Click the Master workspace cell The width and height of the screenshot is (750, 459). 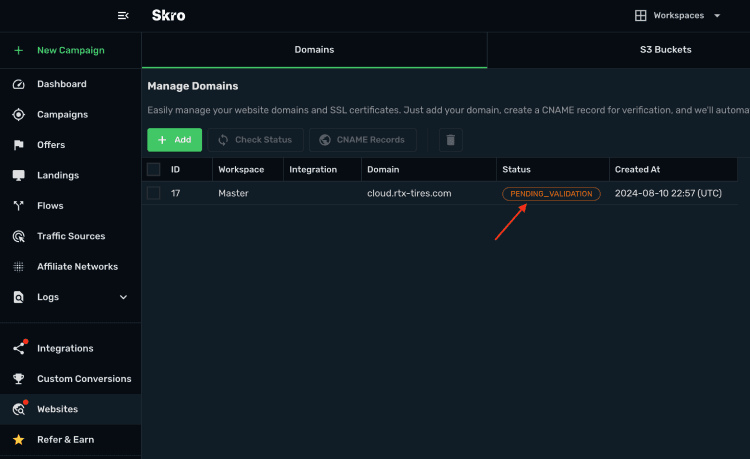(x=233, y=193)
